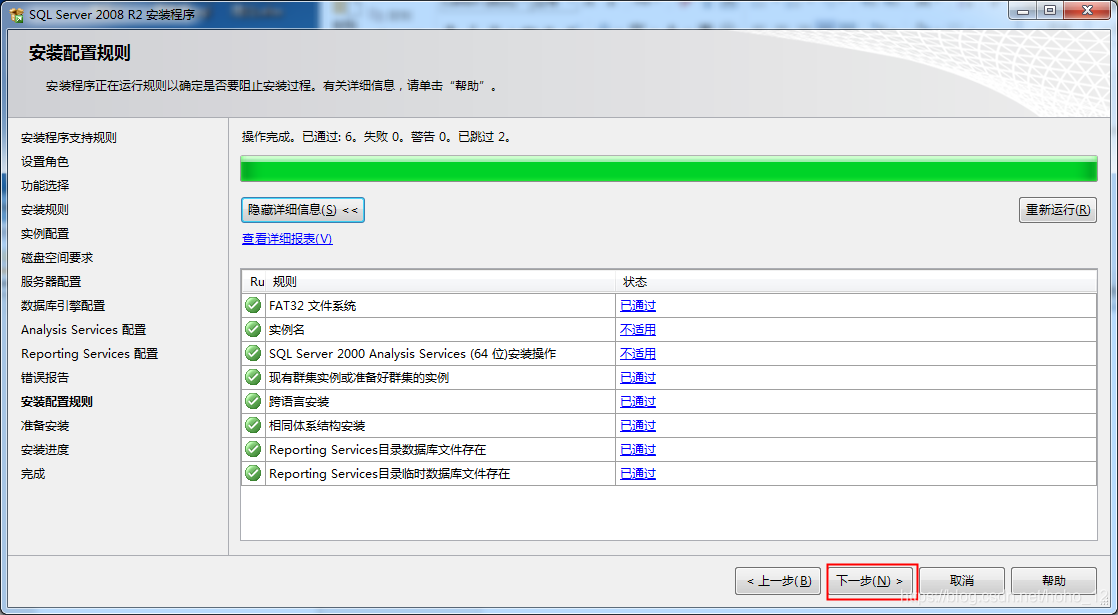The image size is (1118, 615).
Task: Select 错误报告 step in sidebar
Action: pyautogui.click(x=45, y=377)
